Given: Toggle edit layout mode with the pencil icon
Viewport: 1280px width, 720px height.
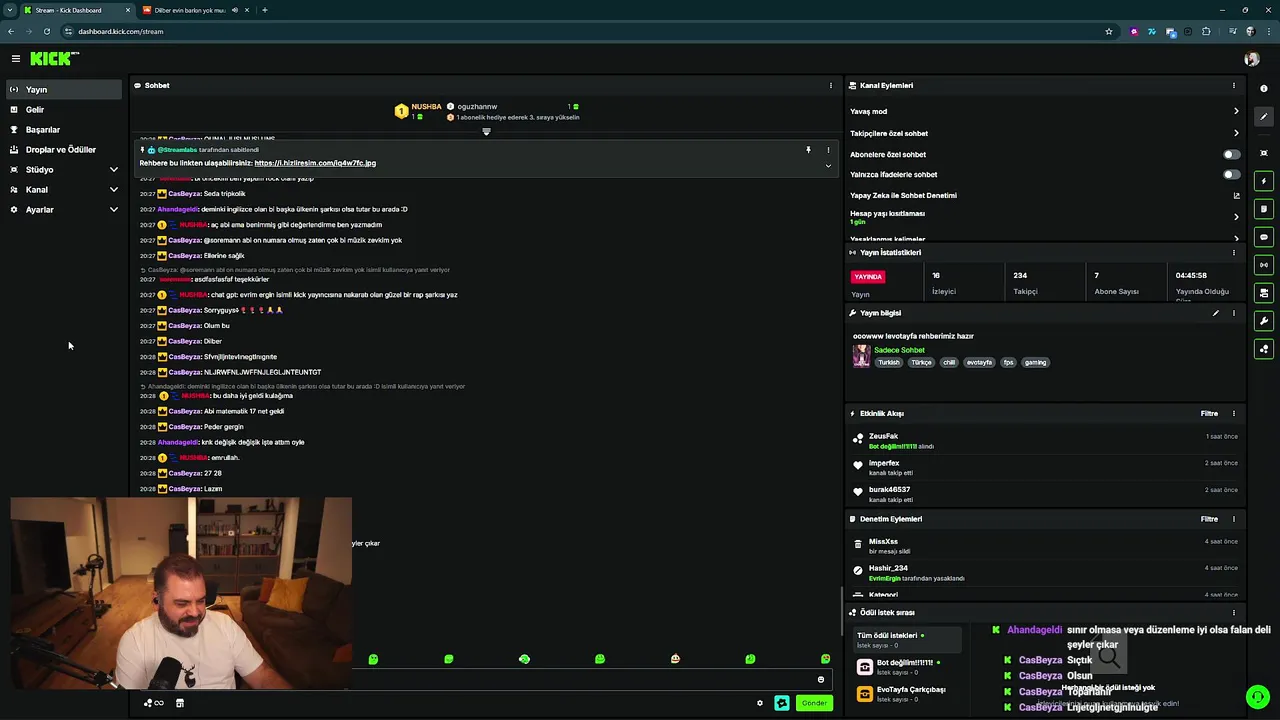Looking at the screenshot, I should pyautogui.click(x=1264, y=117).
